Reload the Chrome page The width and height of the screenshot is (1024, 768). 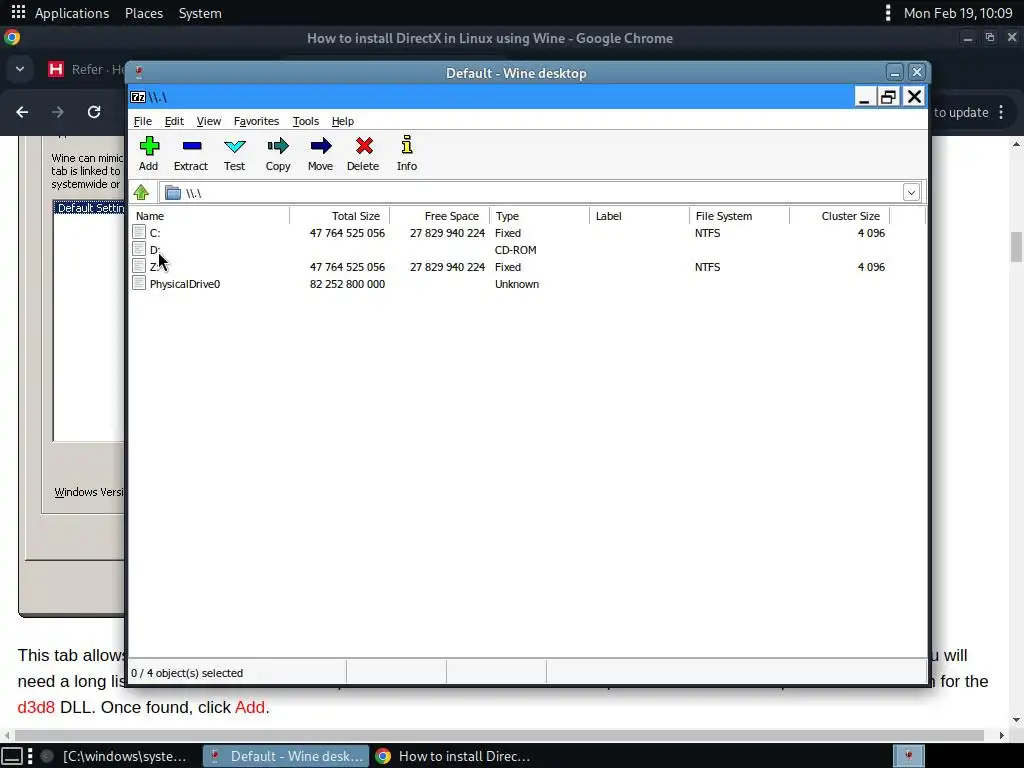[x=94, y=112]
